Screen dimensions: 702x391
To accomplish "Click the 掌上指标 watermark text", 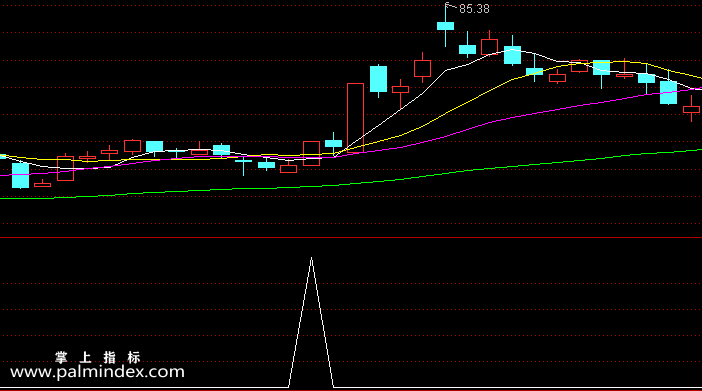I will [98, 357].
